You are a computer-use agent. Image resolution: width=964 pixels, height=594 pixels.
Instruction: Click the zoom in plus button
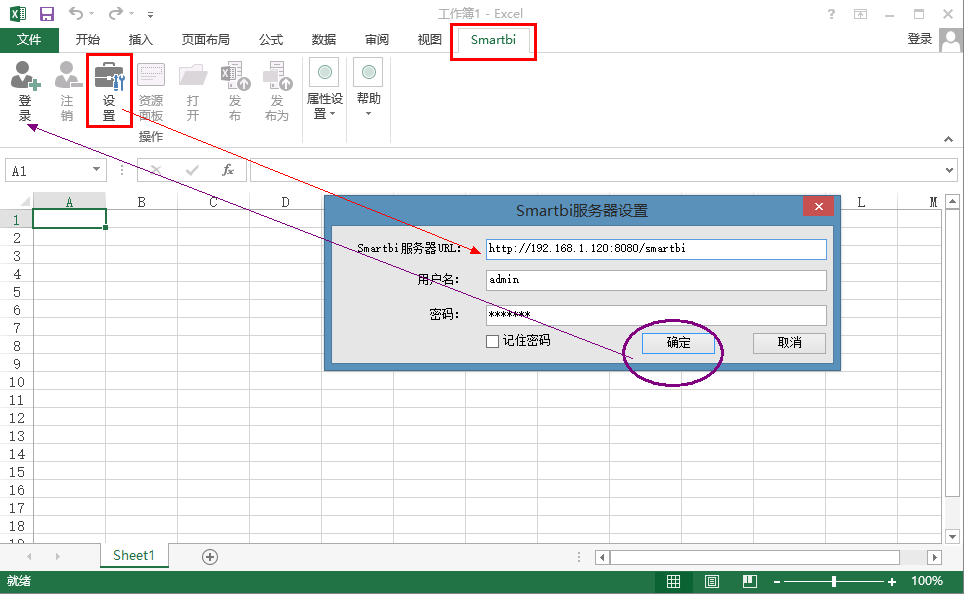coord(892,582)
